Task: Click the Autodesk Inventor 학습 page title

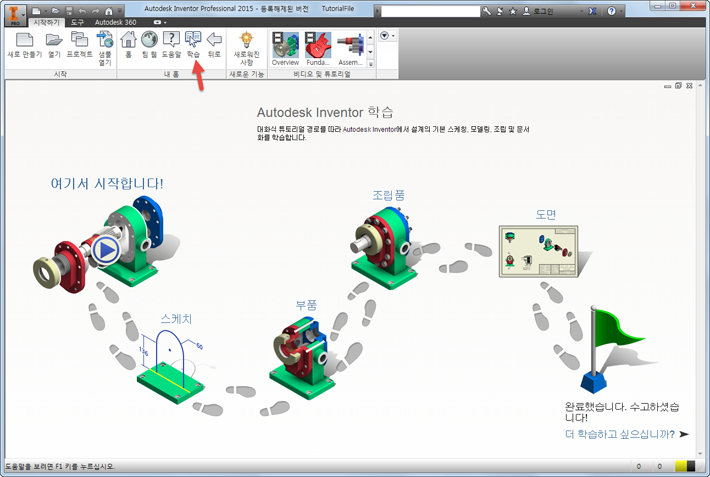Action: (x=325, y=112)
